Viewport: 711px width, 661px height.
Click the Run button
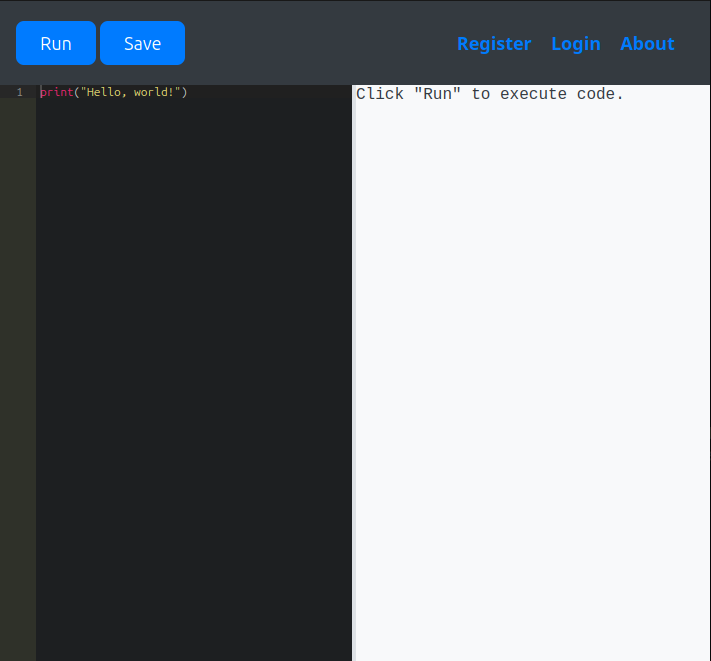[x=56, y=43]
